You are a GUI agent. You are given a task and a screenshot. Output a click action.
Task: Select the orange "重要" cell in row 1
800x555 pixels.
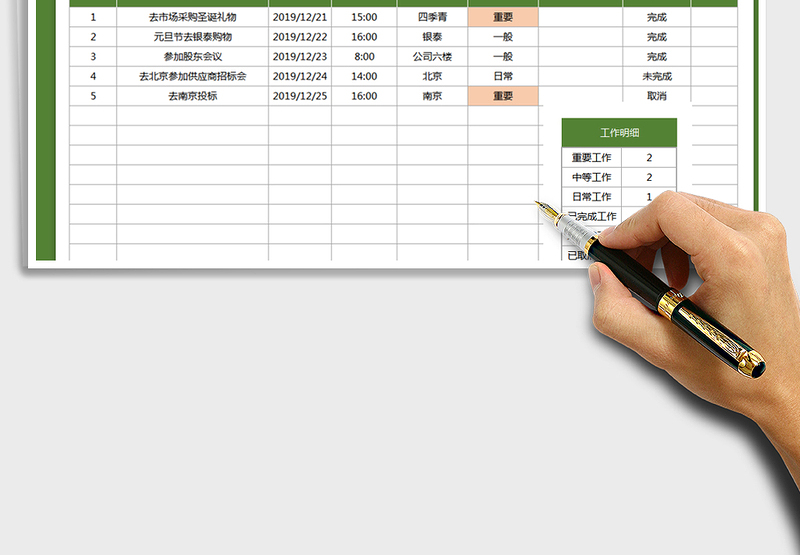[x=503, y=17]
